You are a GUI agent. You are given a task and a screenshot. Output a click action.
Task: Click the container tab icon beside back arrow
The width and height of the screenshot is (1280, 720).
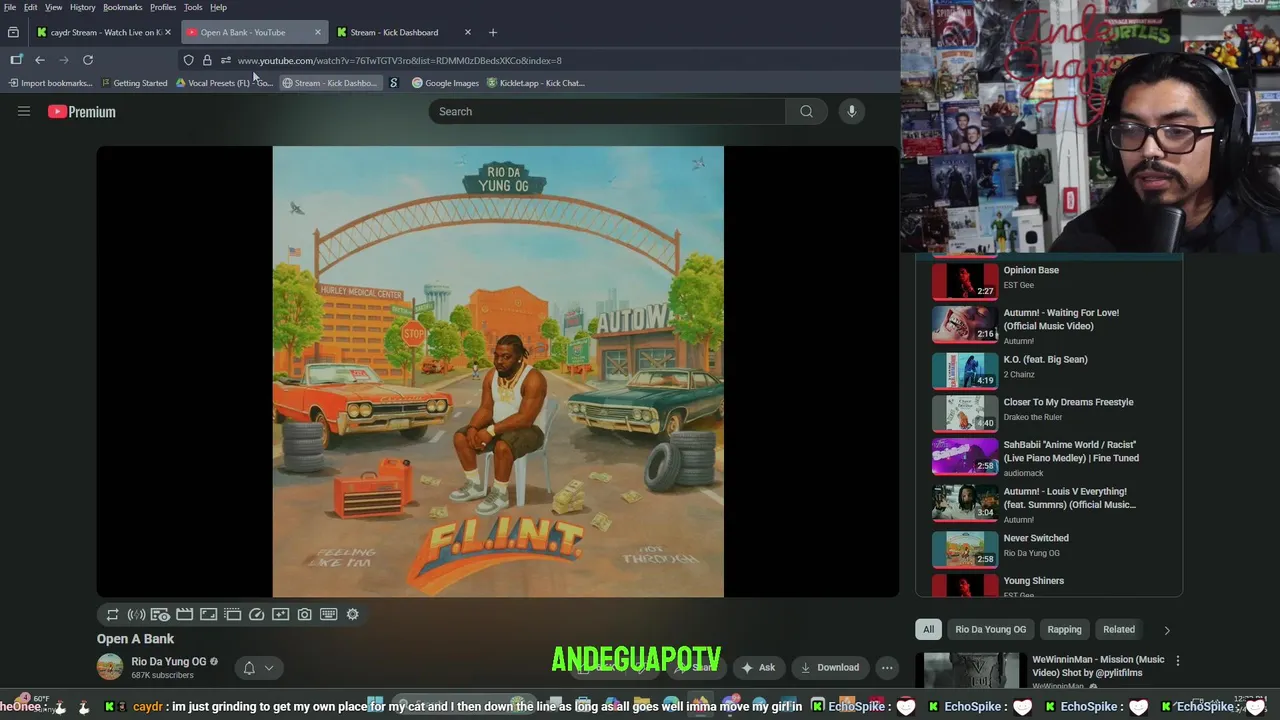16,60
